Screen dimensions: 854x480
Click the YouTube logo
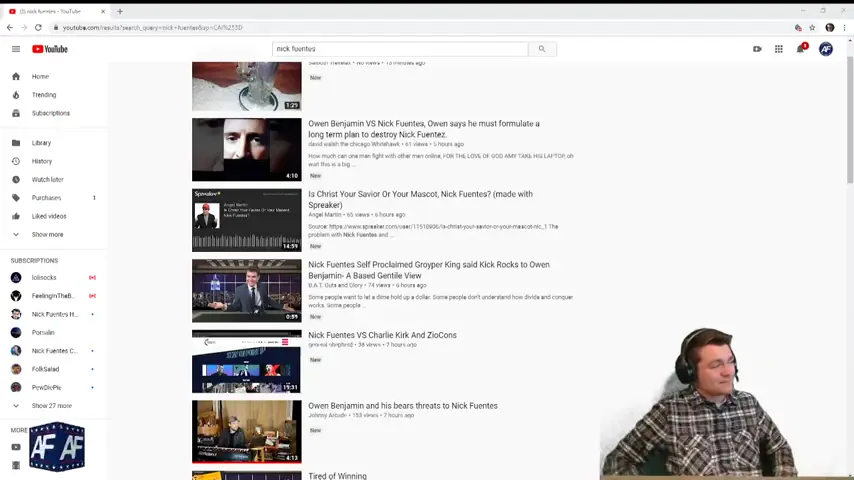tap(50, 49)
